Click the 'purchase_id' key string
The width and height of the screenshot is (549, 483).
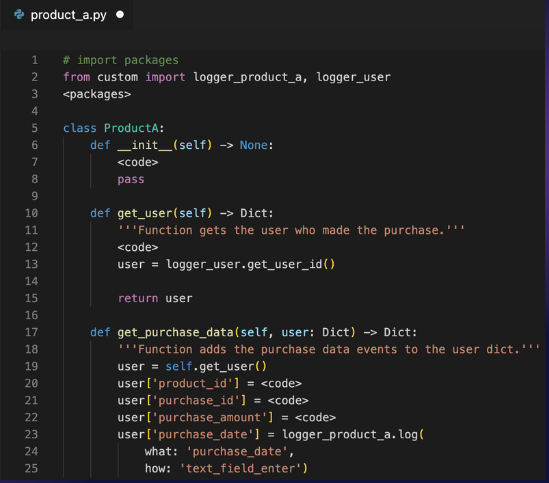coord(196,401)
